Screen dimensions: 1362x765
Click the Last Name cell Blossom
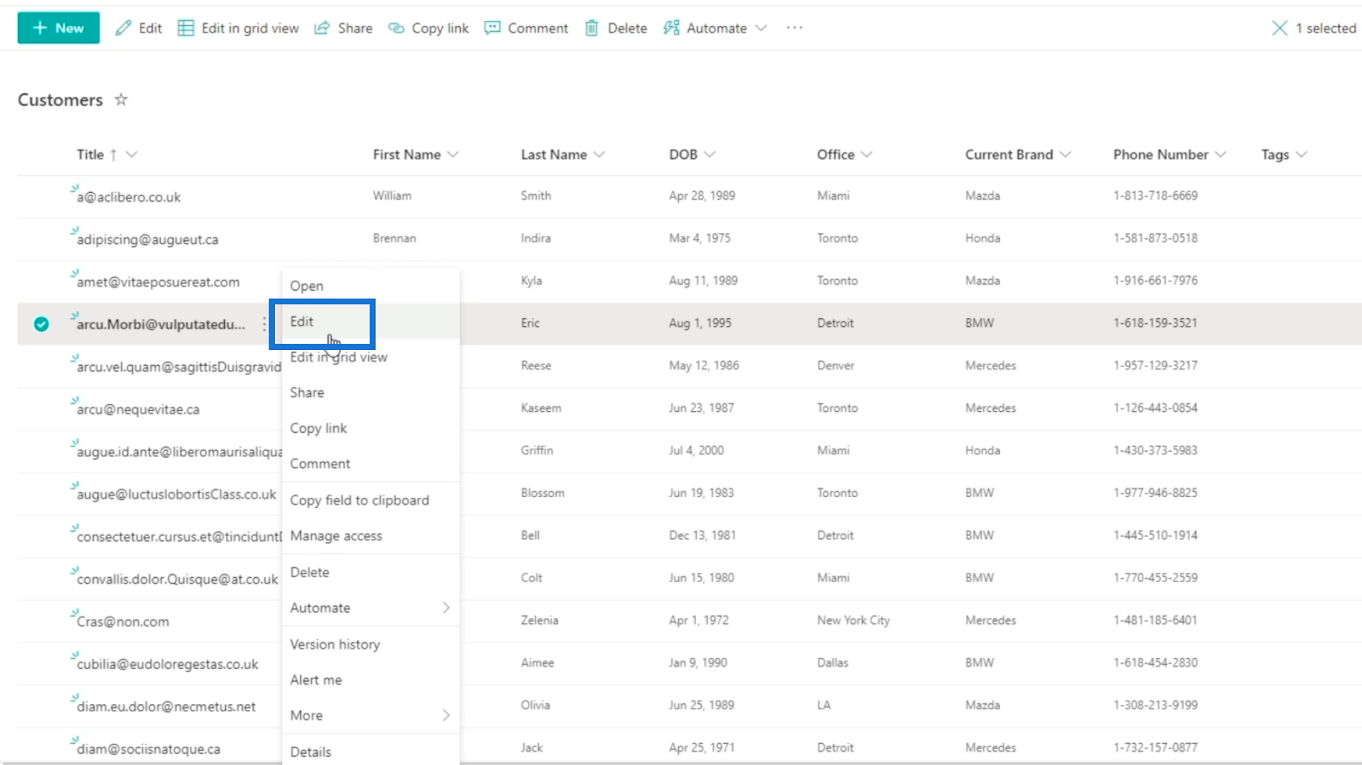(x=543, y=493)
